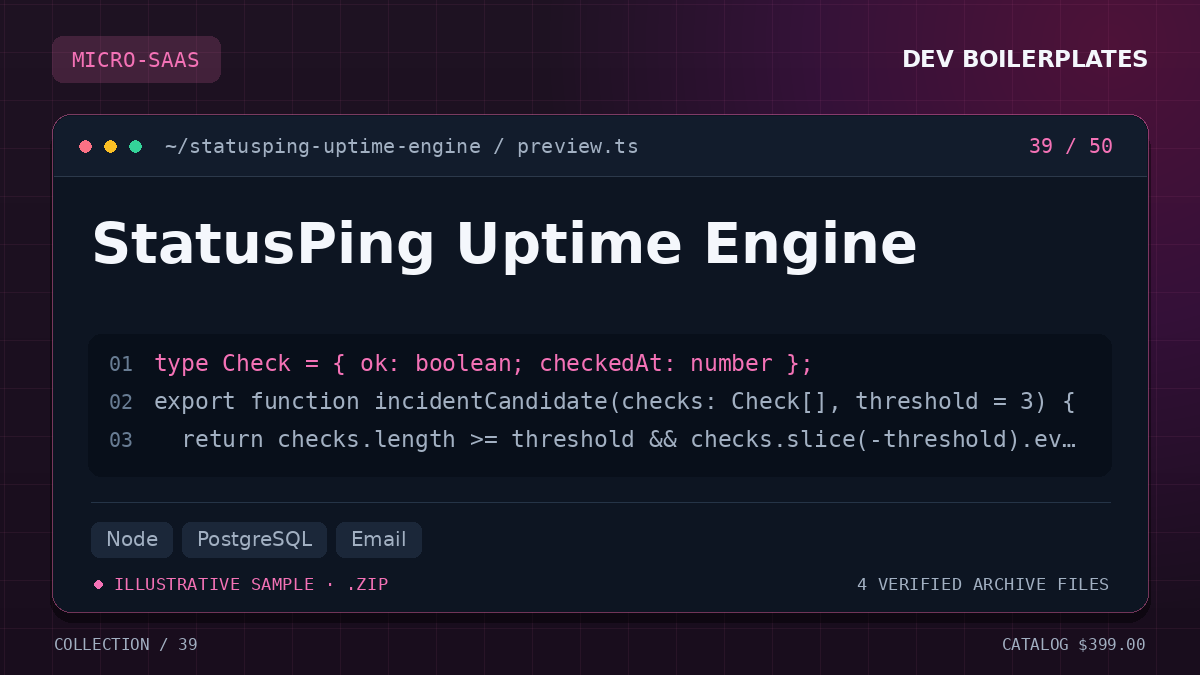1200x675 pixels.
Task: Click the DEV BOILERPLATES heading
Action: [x=1025, y=60]
